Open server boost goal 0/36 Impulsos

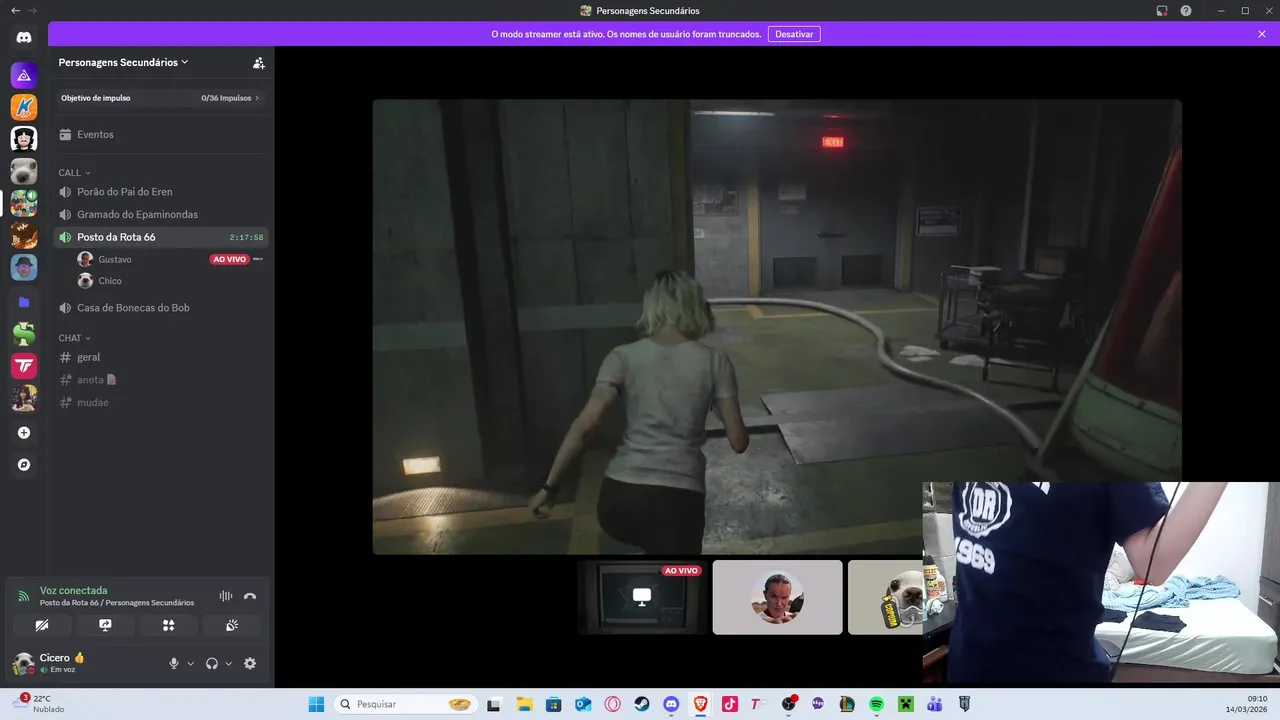point(161,98)
